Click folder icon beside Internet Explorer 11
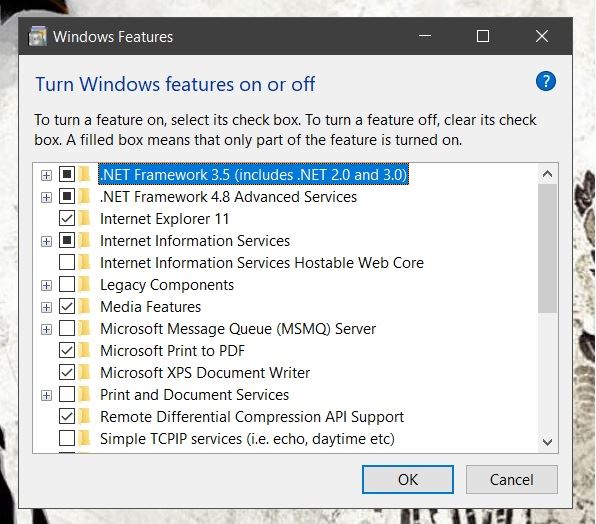The image size is (596, 524). pos(84,218)
